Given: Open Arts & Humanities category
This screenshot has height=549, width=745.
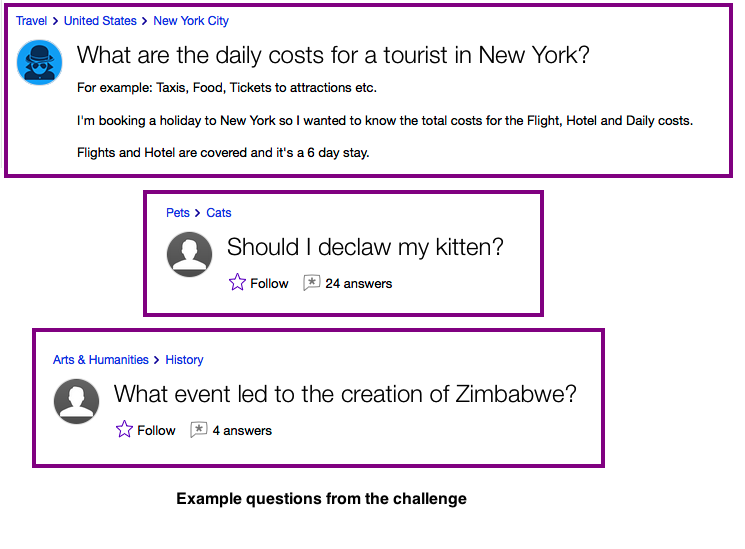Looking at the screenshot, I should pyautogui.click(x=101, y=360).
